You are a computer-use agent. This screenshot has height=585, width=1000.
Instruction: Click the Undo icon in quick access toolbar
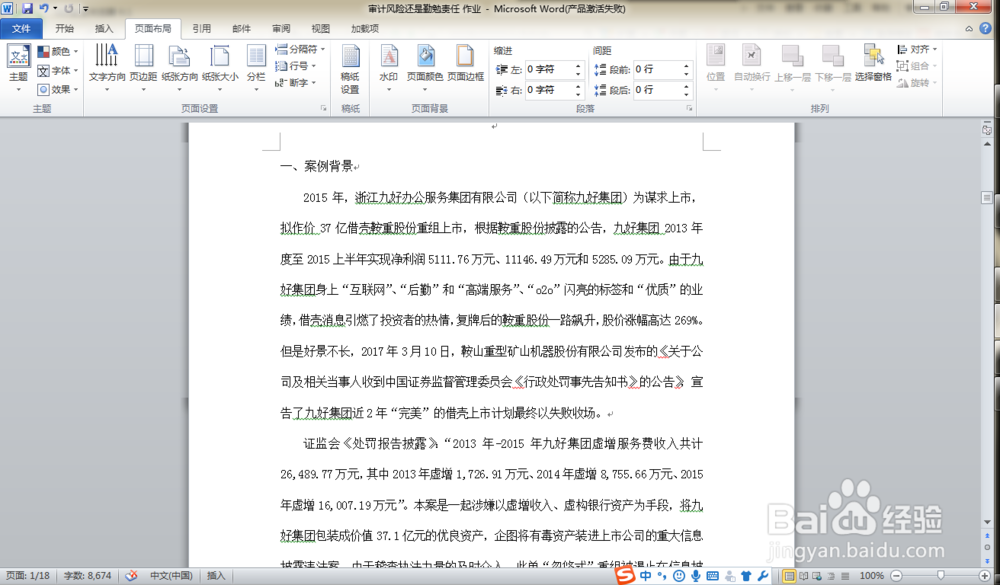44,9
